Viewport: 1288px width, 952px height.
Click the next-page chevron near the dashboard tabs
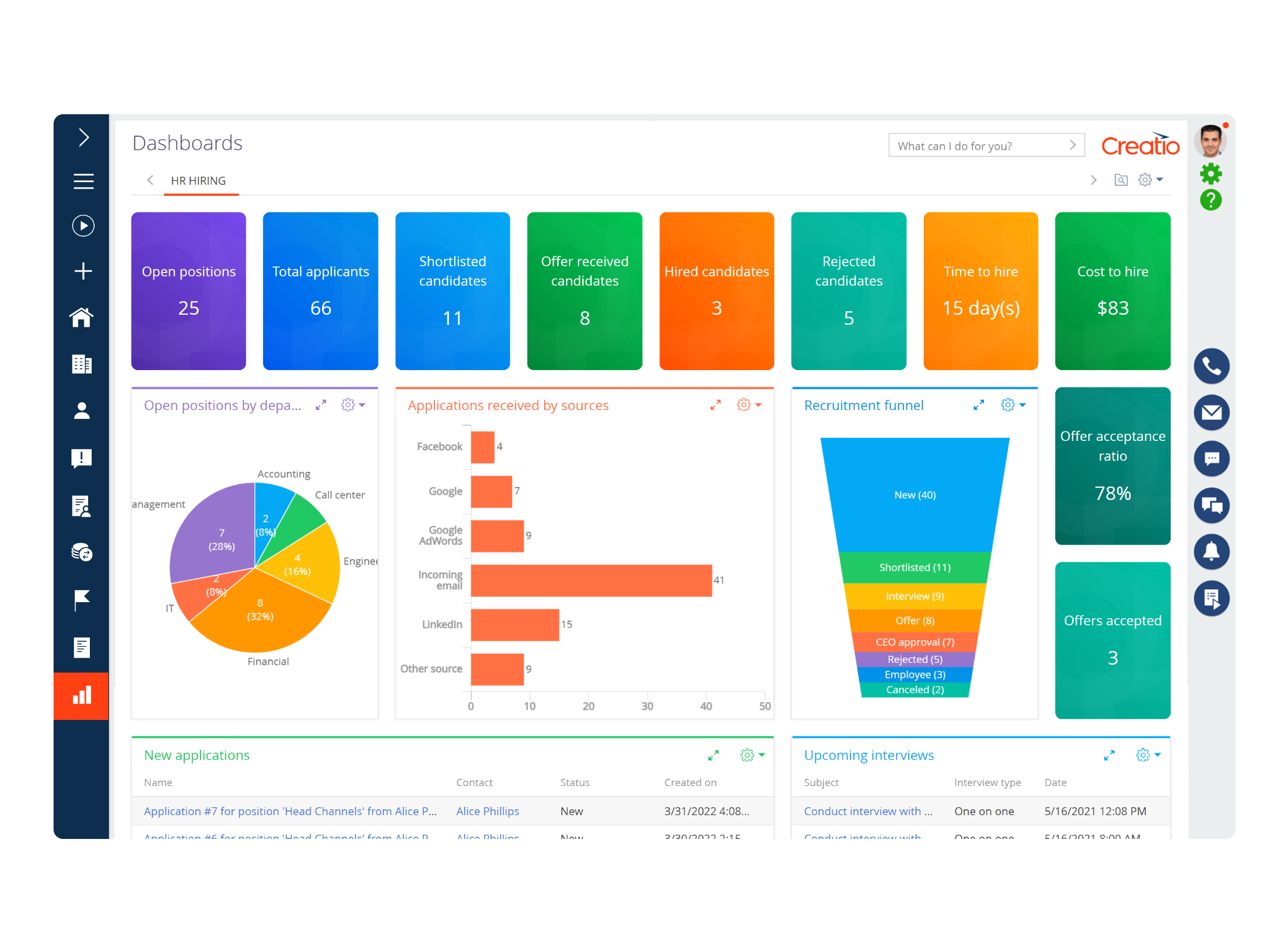(x=1093, y=180)
